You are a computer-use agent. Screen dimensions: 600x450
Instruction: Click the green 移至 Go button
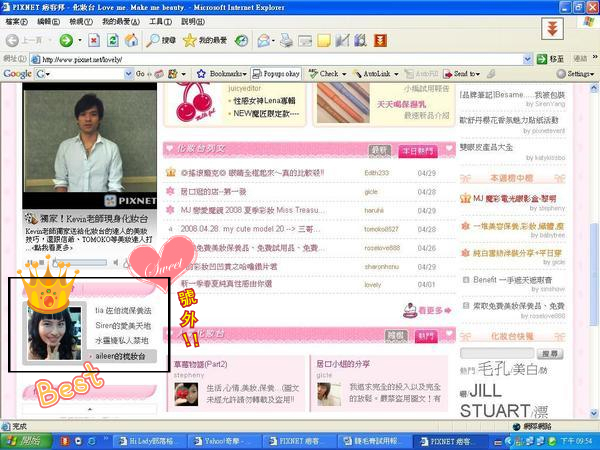[x=550, y=59]
